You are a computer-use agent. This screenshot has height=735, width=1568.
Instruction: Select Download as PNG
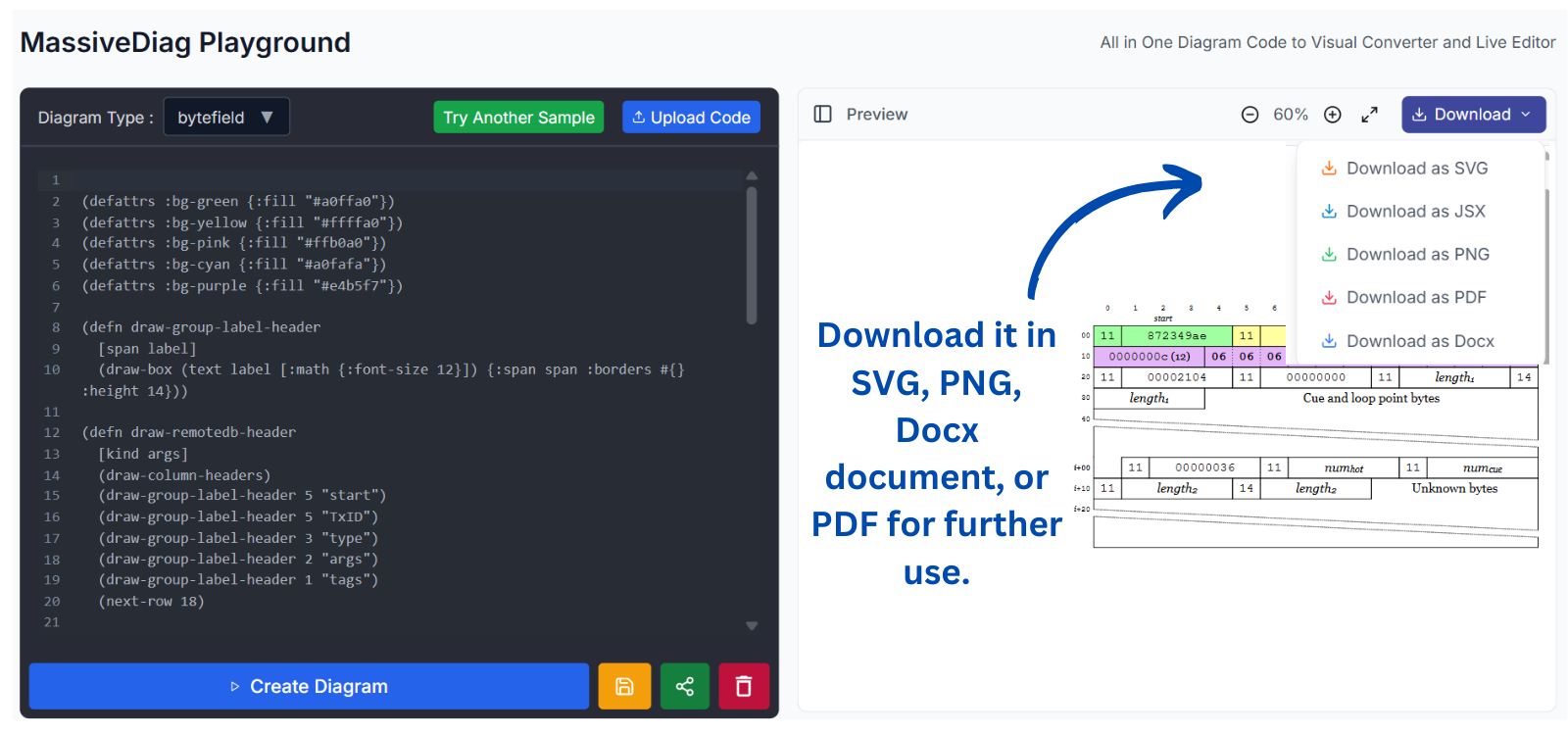(1405, 255)
